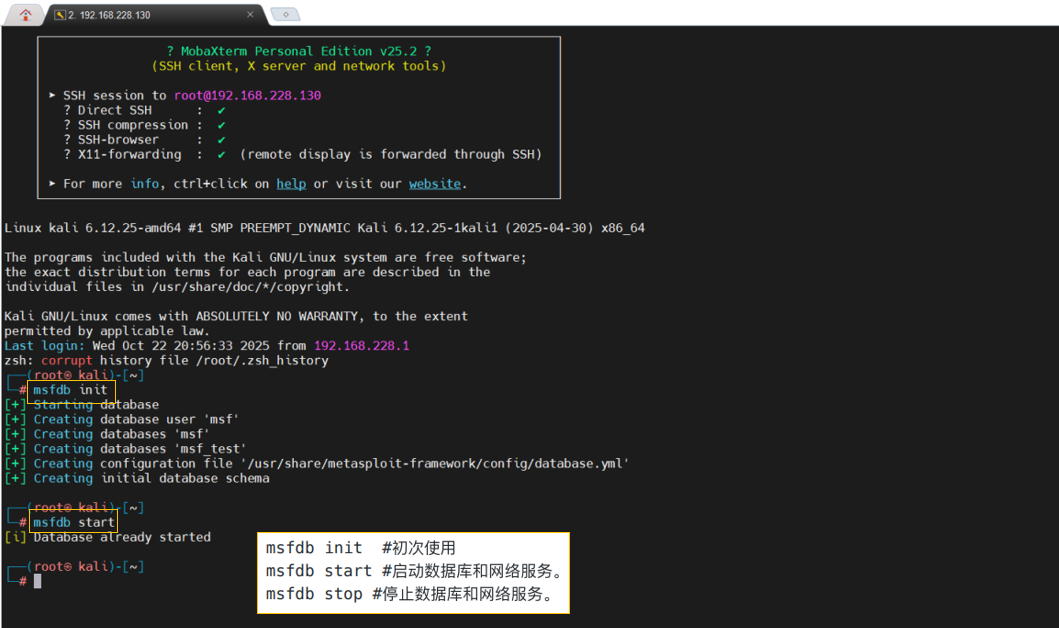Click the Linux kali 6.12.25-amd64 kernel line
Viewport: 1059px width, 628px height.
tap(324, 228)
